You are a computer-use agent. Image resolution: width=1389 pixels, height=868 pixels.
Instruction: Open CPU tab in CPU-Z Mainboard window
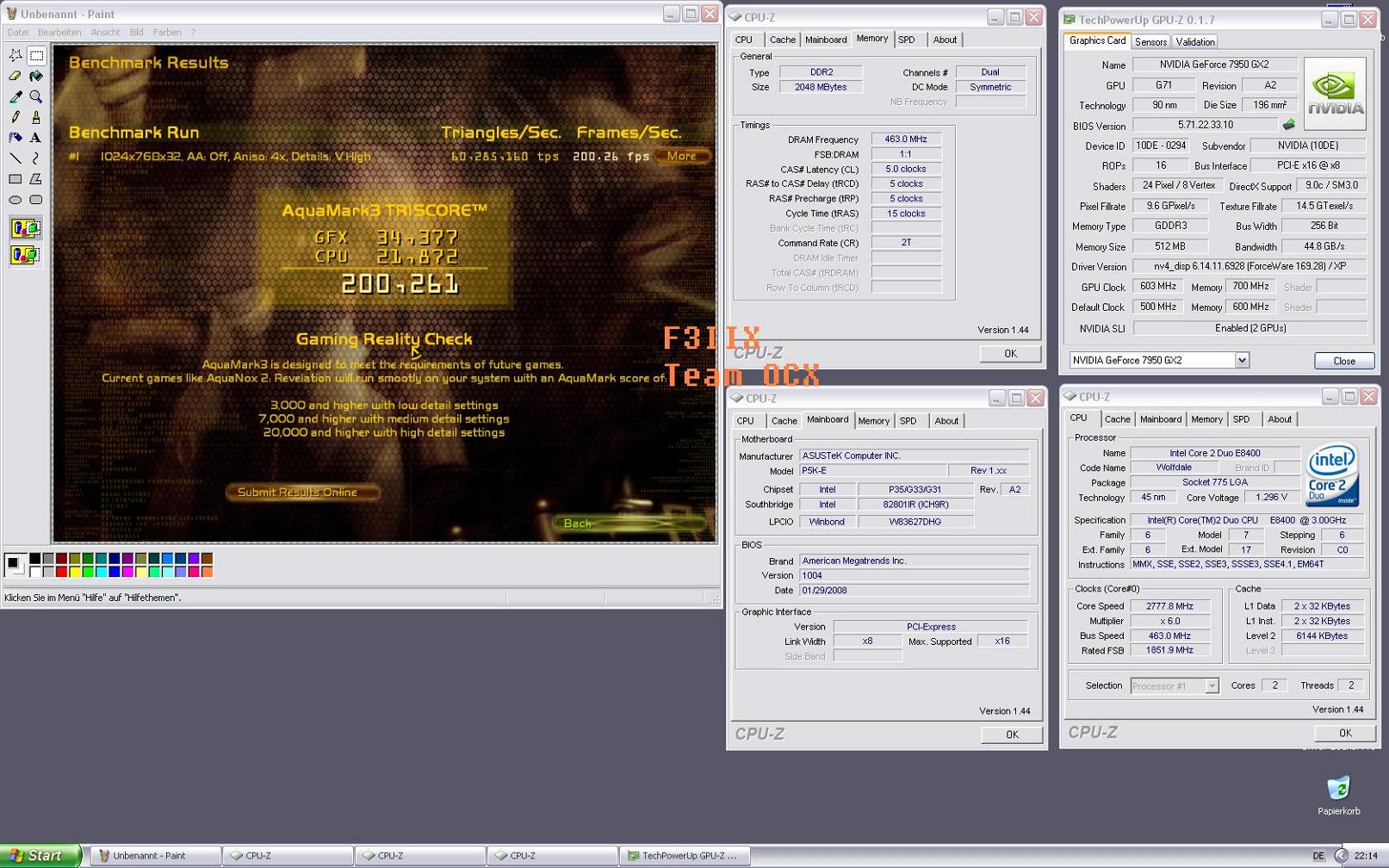745,421
